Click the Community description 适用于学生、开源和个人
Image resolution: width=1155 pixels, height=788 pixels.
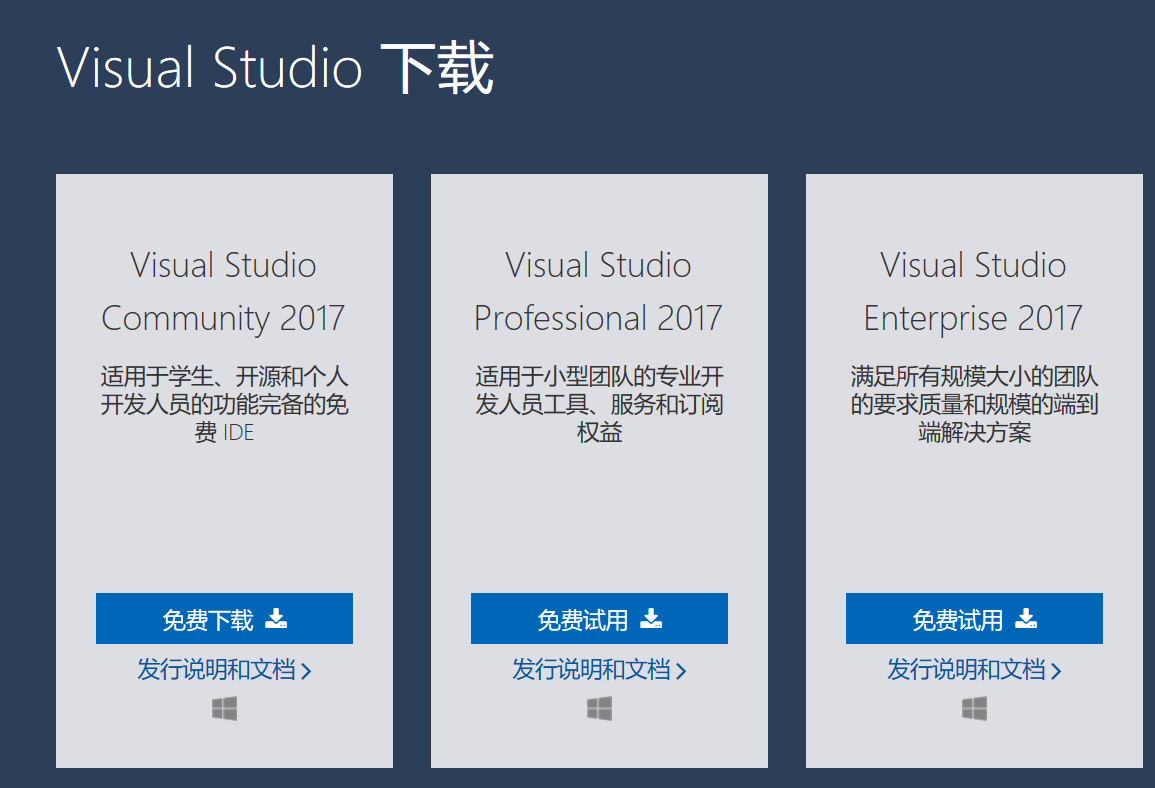pos(224,404)
